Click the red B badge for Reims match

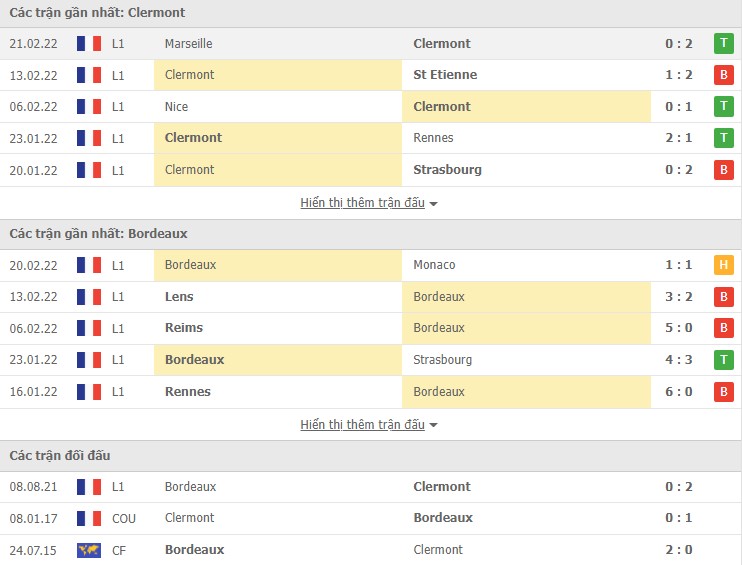[723, 328]
